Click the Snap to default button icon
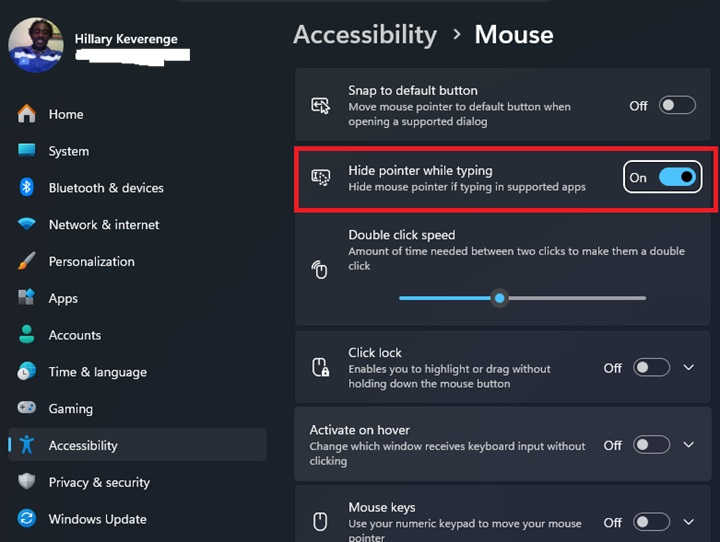Viewport: 720px width, 542px height. point(321,105)
